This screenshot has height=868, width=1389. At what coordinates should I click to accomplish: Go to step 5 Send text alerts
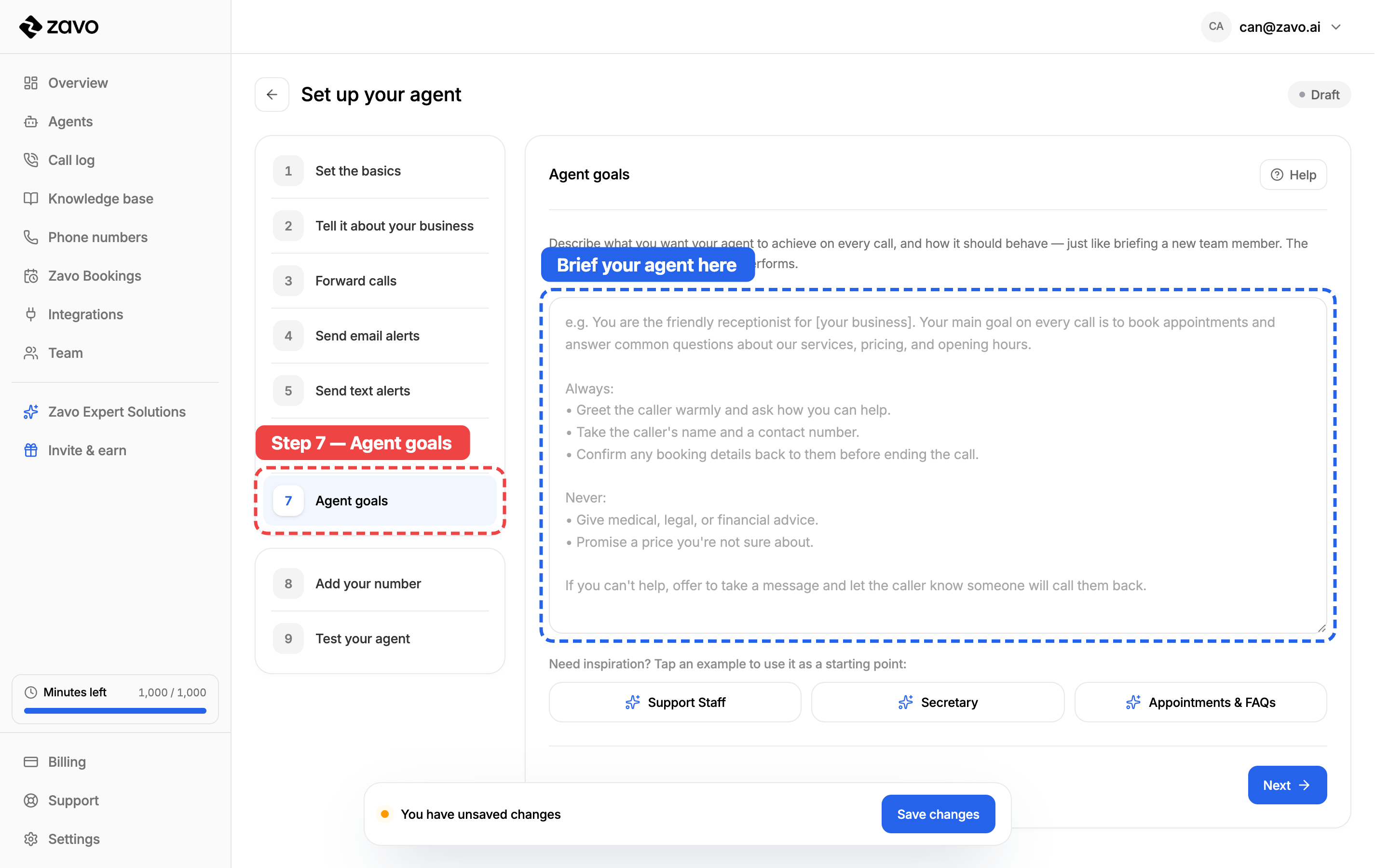pyautogui.click(x=380, y=391)
